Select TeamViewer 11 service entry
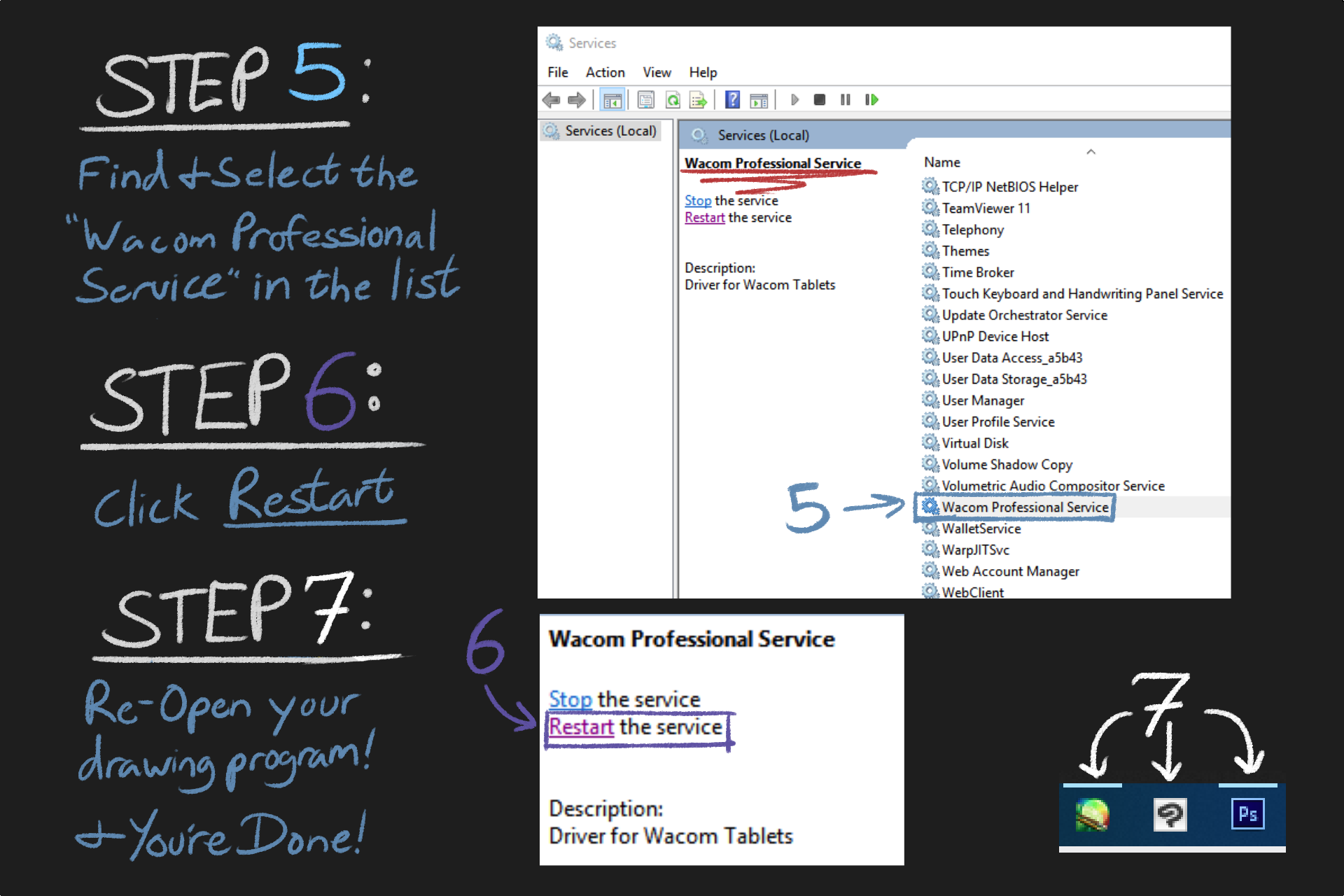 coord(985,209)
